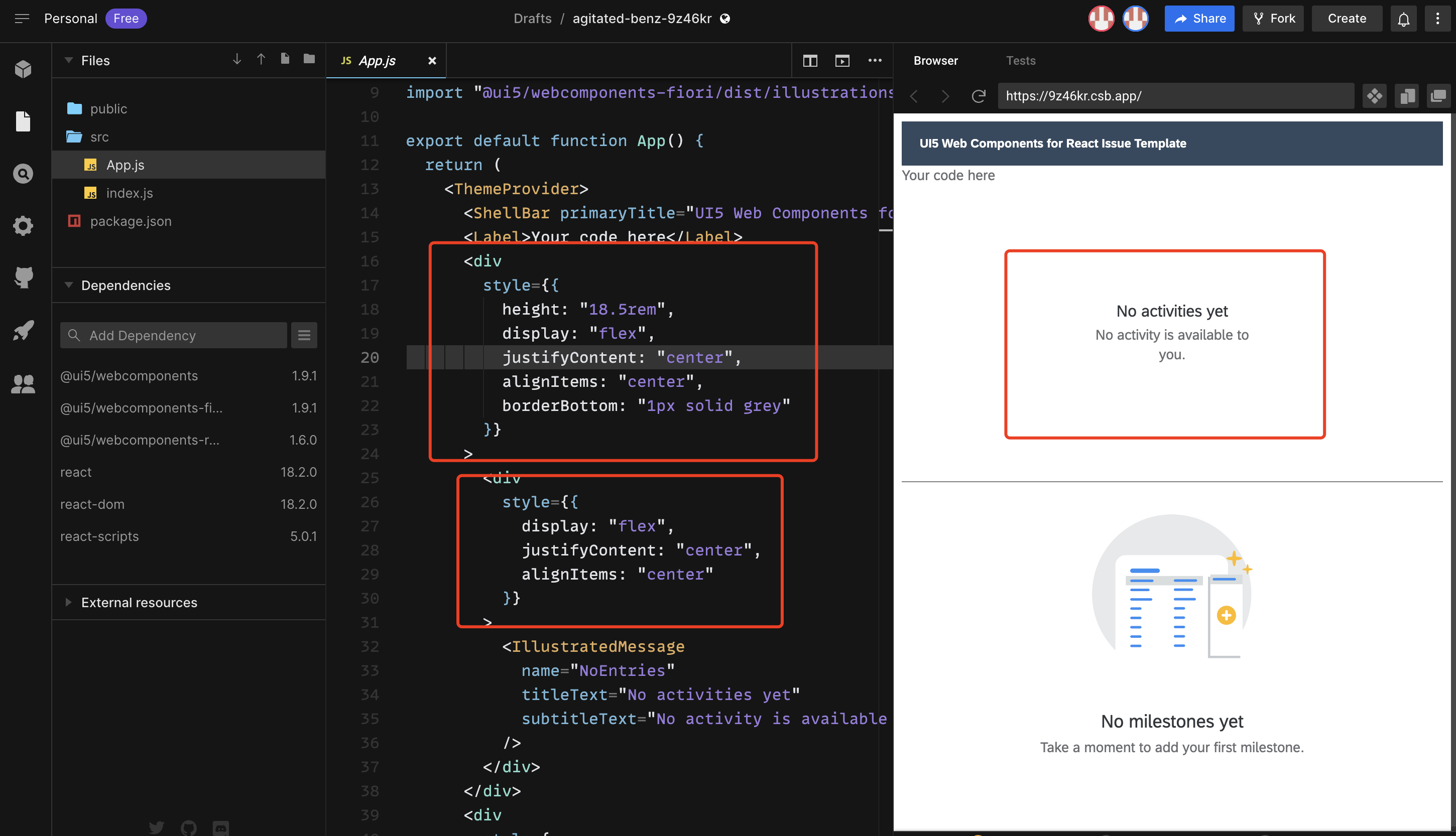The image size is (1456, 836).
Task: Click the Create button
Action: coord(1346,19)
